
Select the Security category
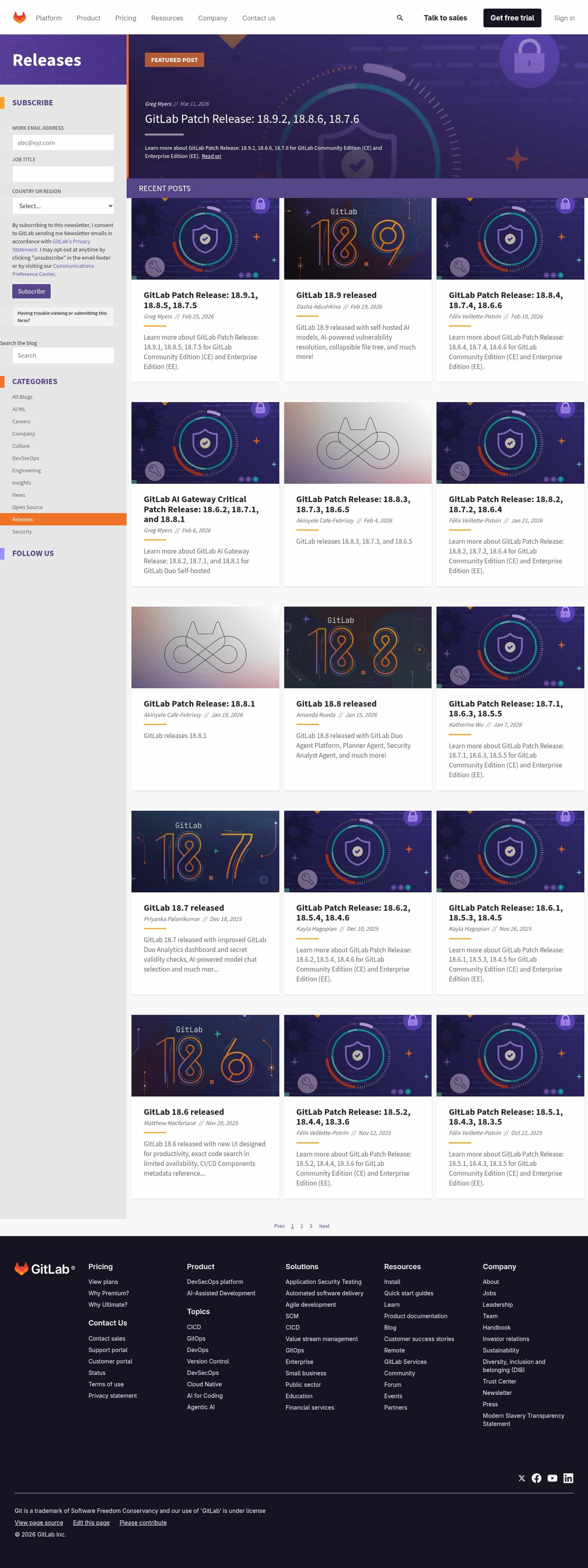click(22, 532)
